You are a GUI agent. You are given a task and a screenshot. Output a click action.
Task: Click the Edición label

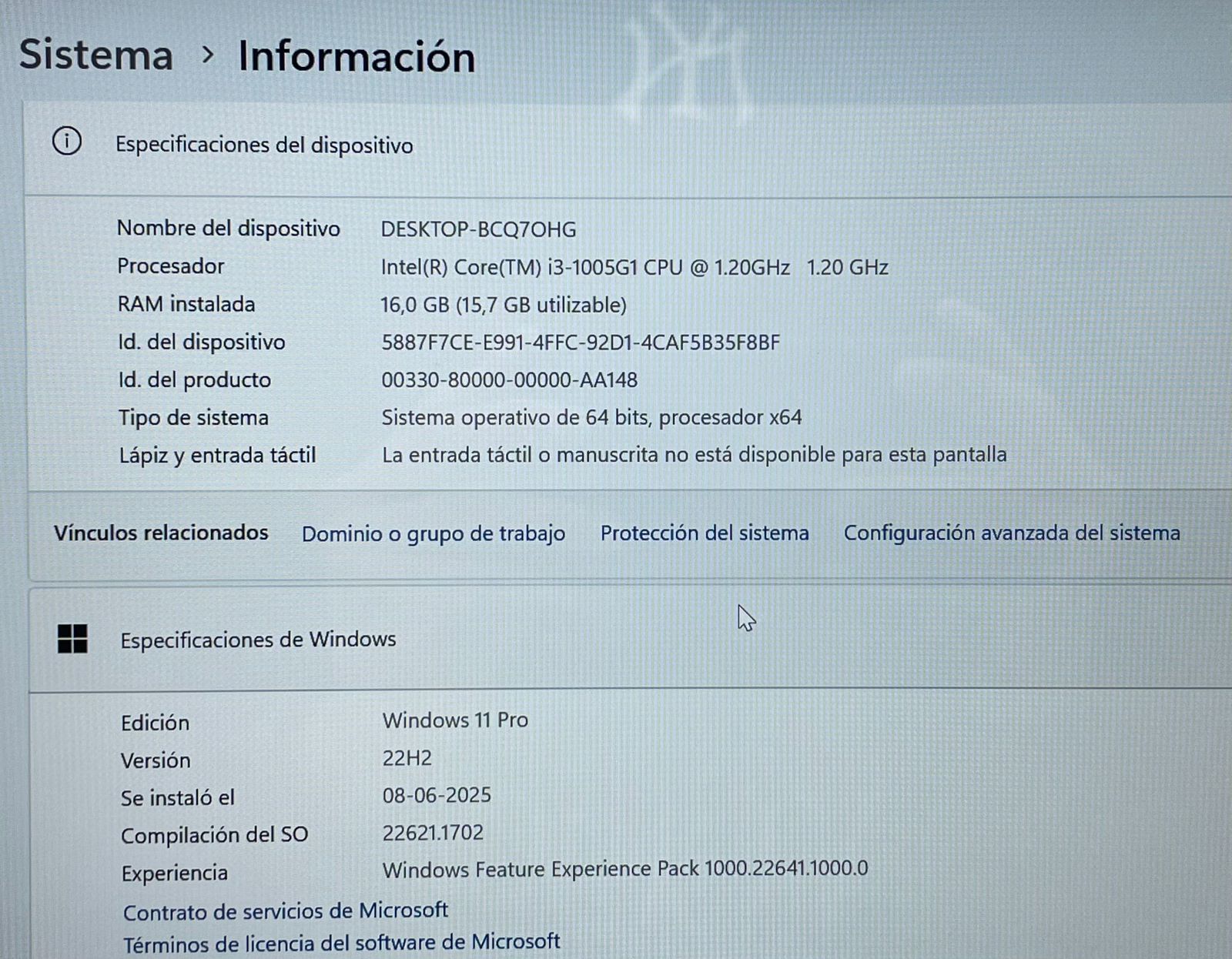tap(155, 723)
